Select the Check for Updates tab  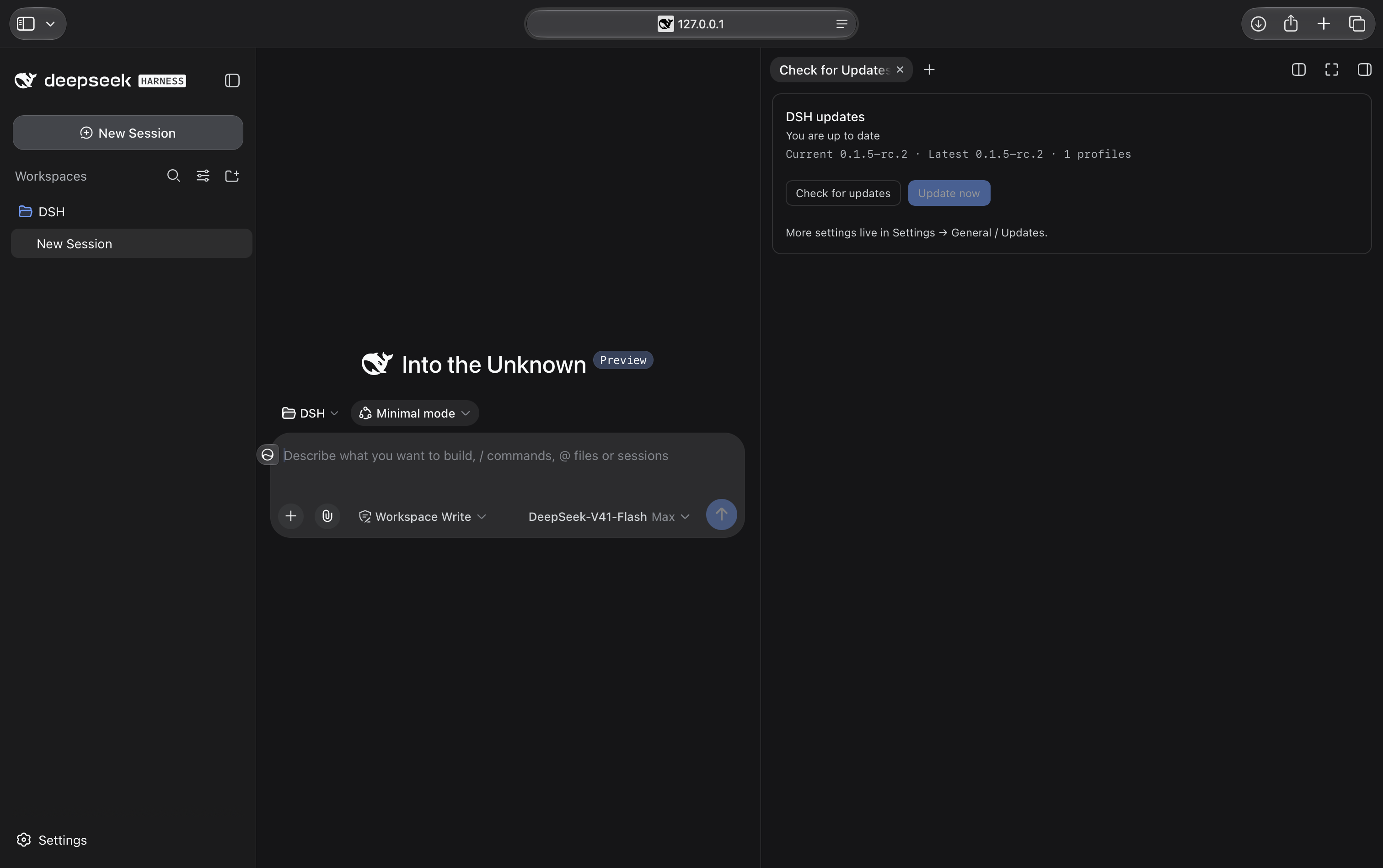tap(834, 70)
